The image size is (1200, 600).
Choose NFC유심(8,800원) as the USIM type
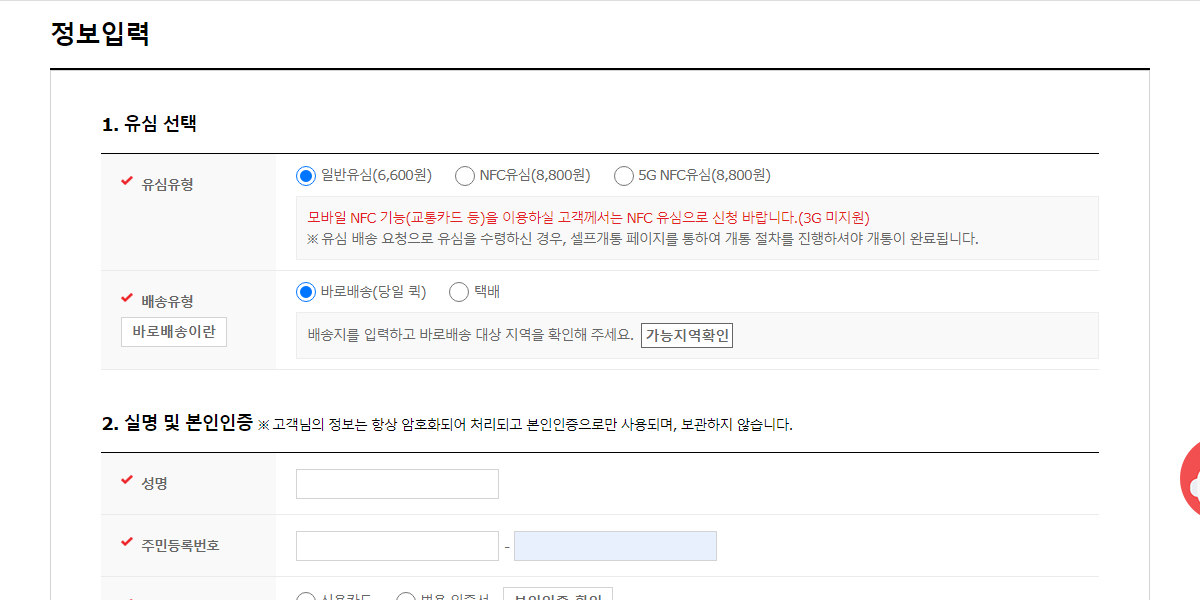coord(464,175)
